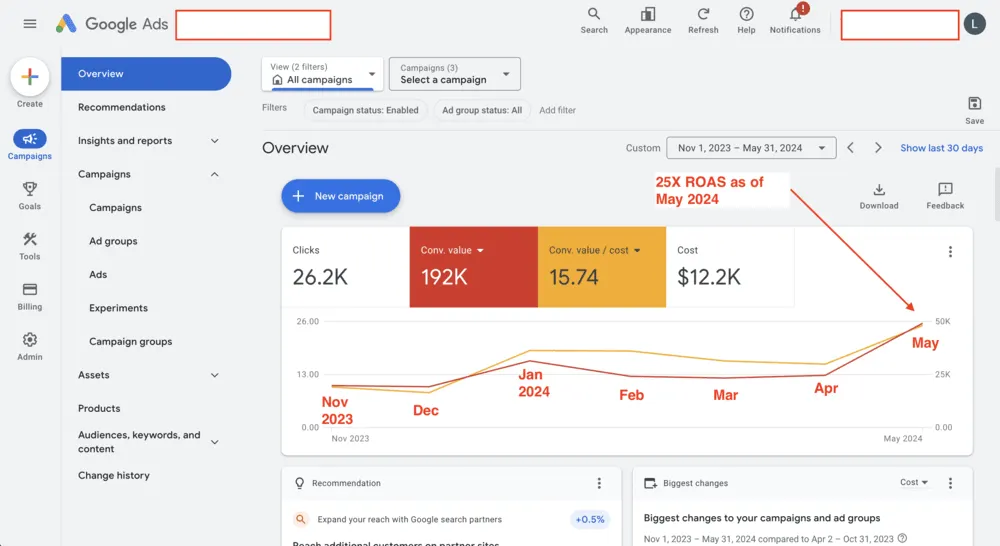
Task: Click the Google Ads logo
Action: coord(112,24)
